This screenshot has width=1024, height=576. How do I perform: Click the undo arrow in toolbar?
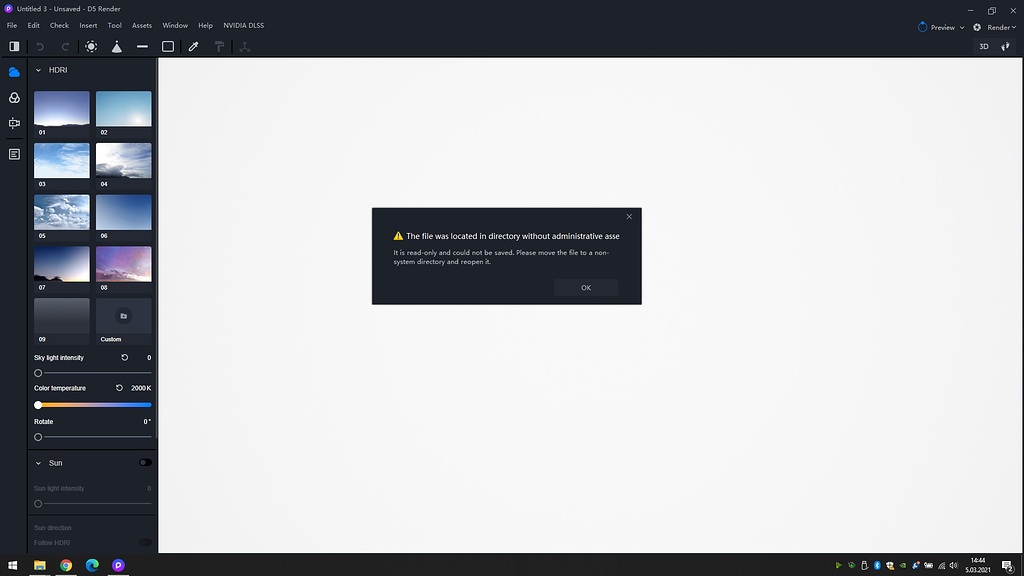click(40, 46)
